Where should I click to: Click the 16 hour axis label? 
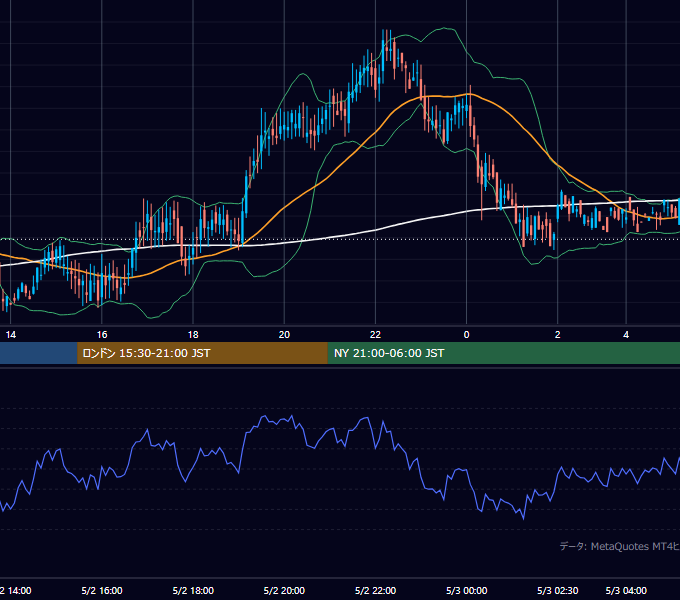click(101, 335)
